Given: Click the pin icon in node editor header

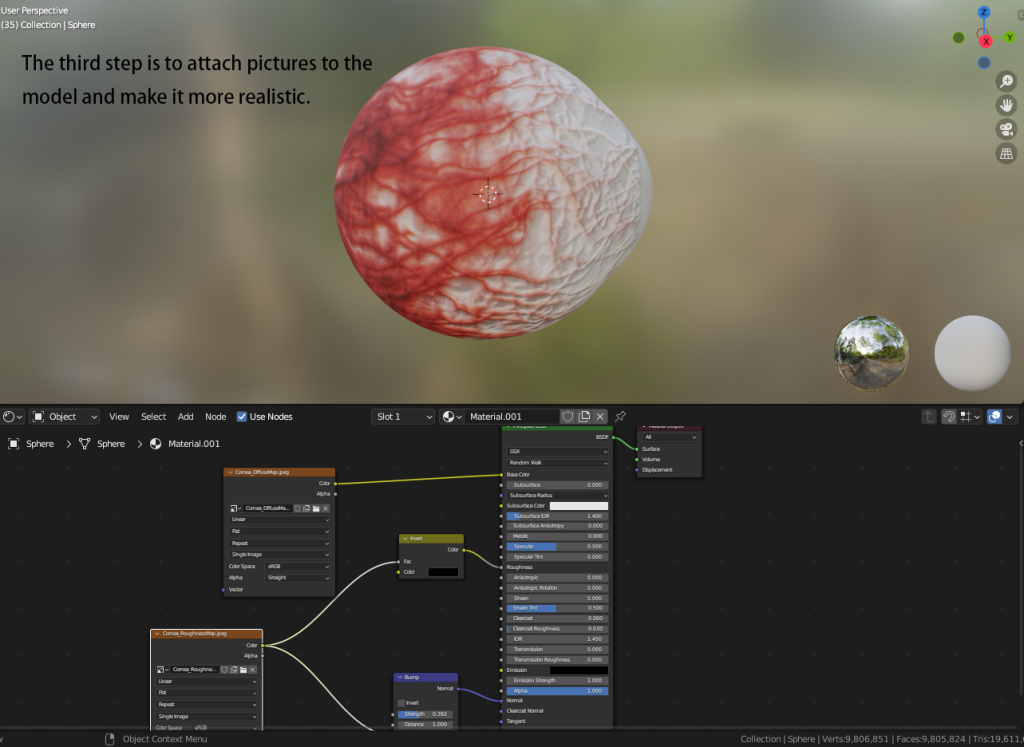Looking at the screenshot, I should tap(620, 417).
